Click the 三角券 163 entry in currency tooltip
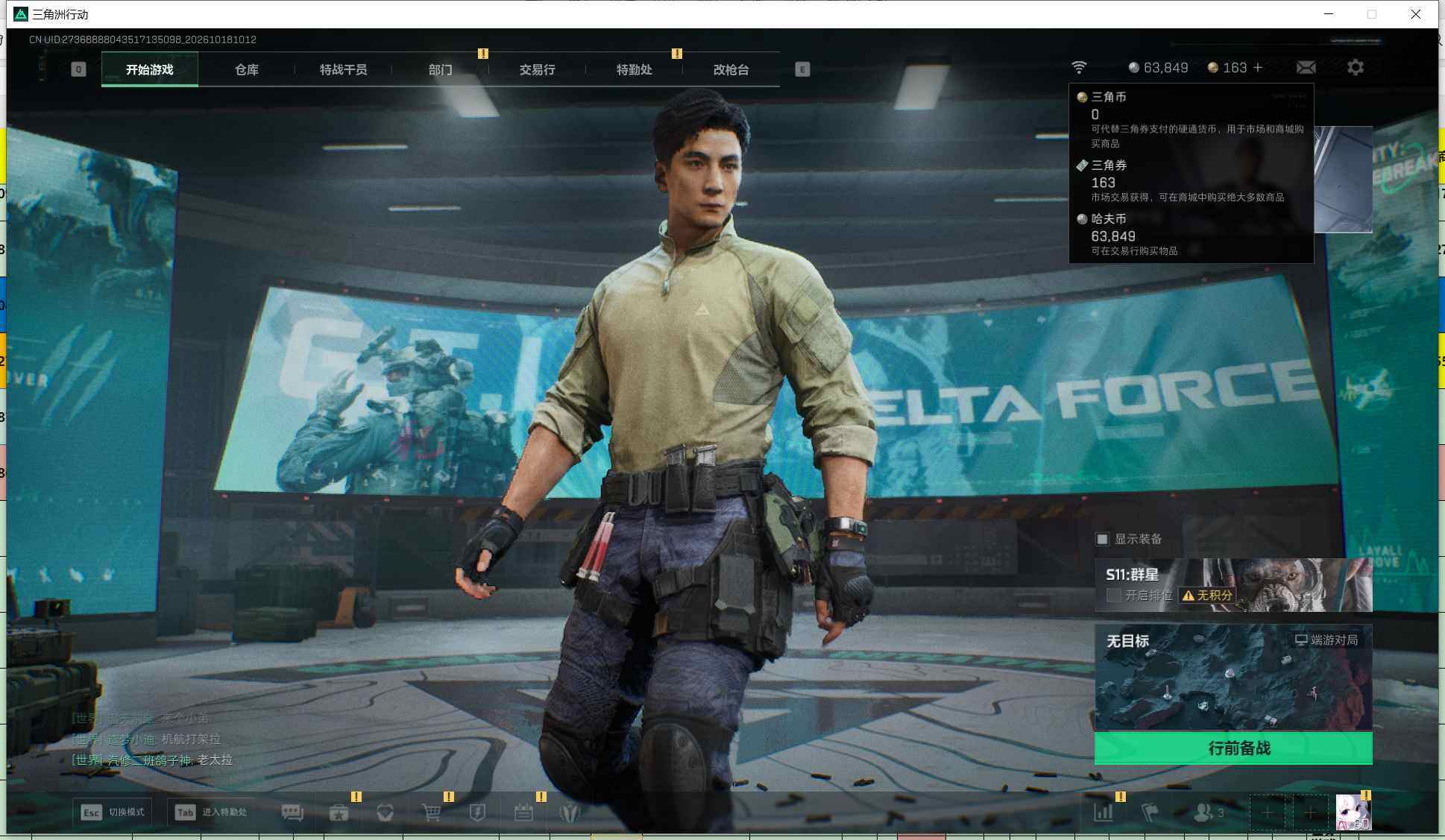This screenshot has height=840, width=1445. (x=1191, y=180)
